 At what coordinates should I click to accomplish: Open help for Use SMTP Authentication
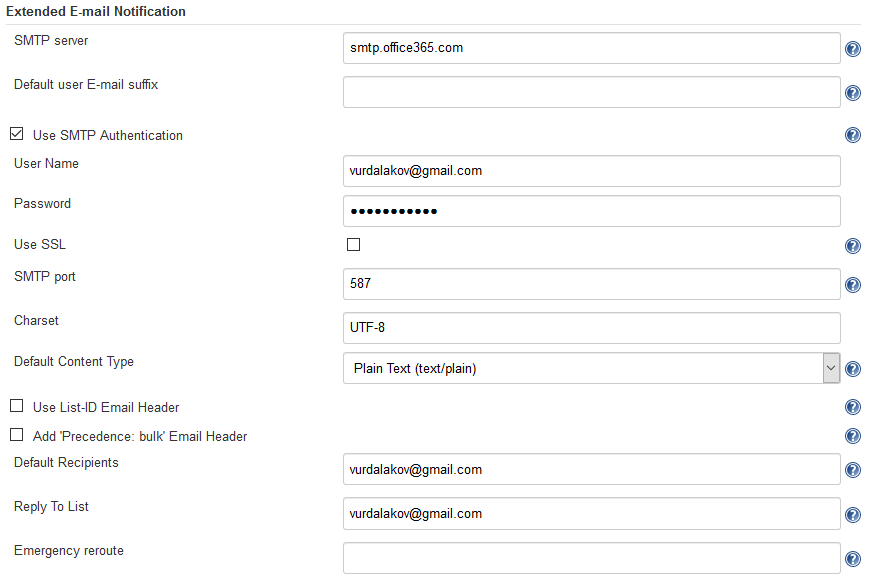(x=852, y=134)
